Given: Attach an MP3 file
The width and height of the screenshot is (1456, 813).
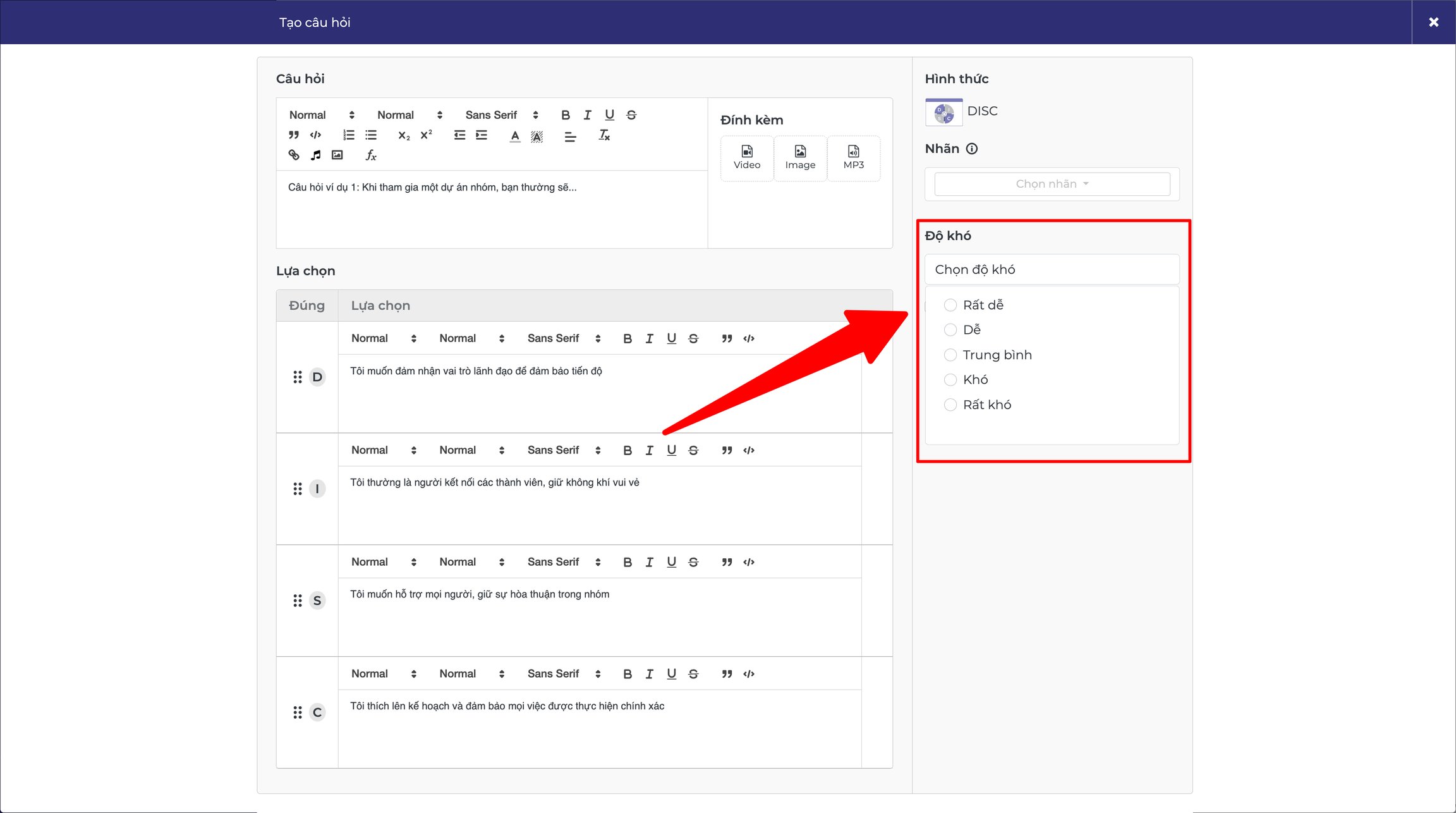Looking at the screenshot, I should 854,158.
